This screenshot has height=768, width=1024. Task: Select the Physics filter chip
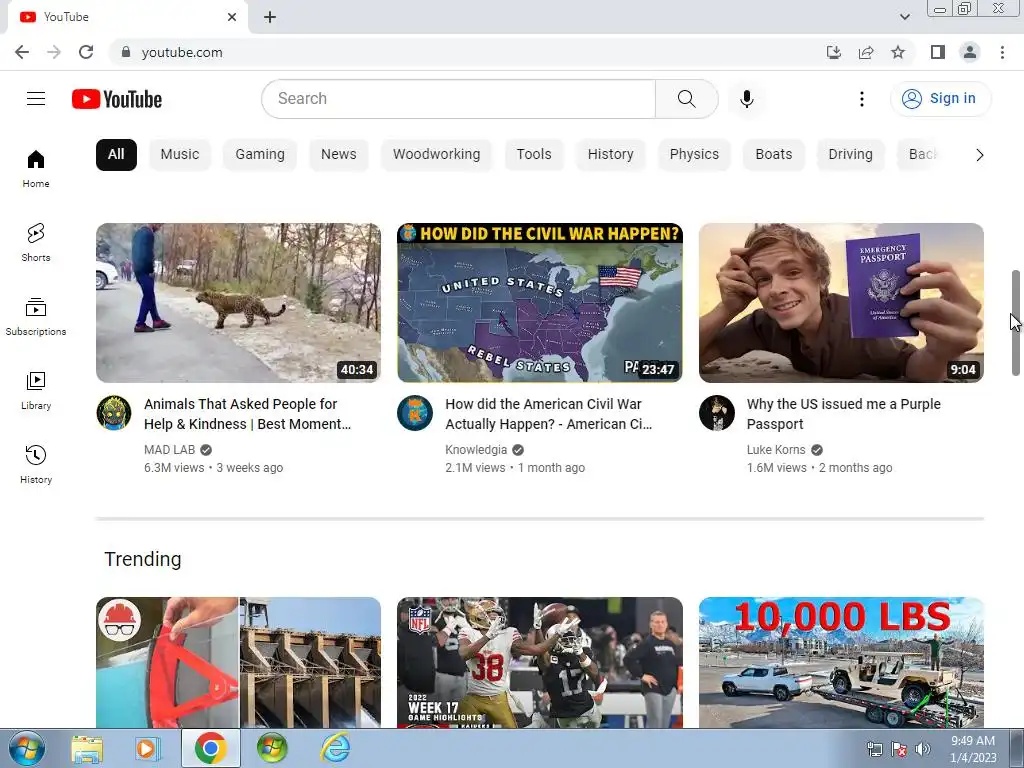(694, 154)
